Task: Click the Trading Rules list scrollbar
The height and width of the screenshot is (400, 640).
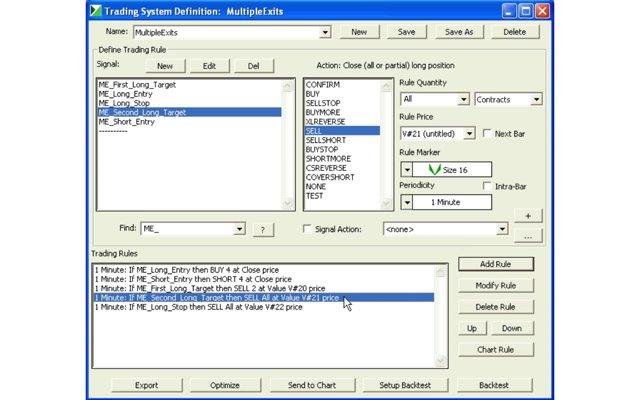Action: pyautogui.click(x=441, y=316)
